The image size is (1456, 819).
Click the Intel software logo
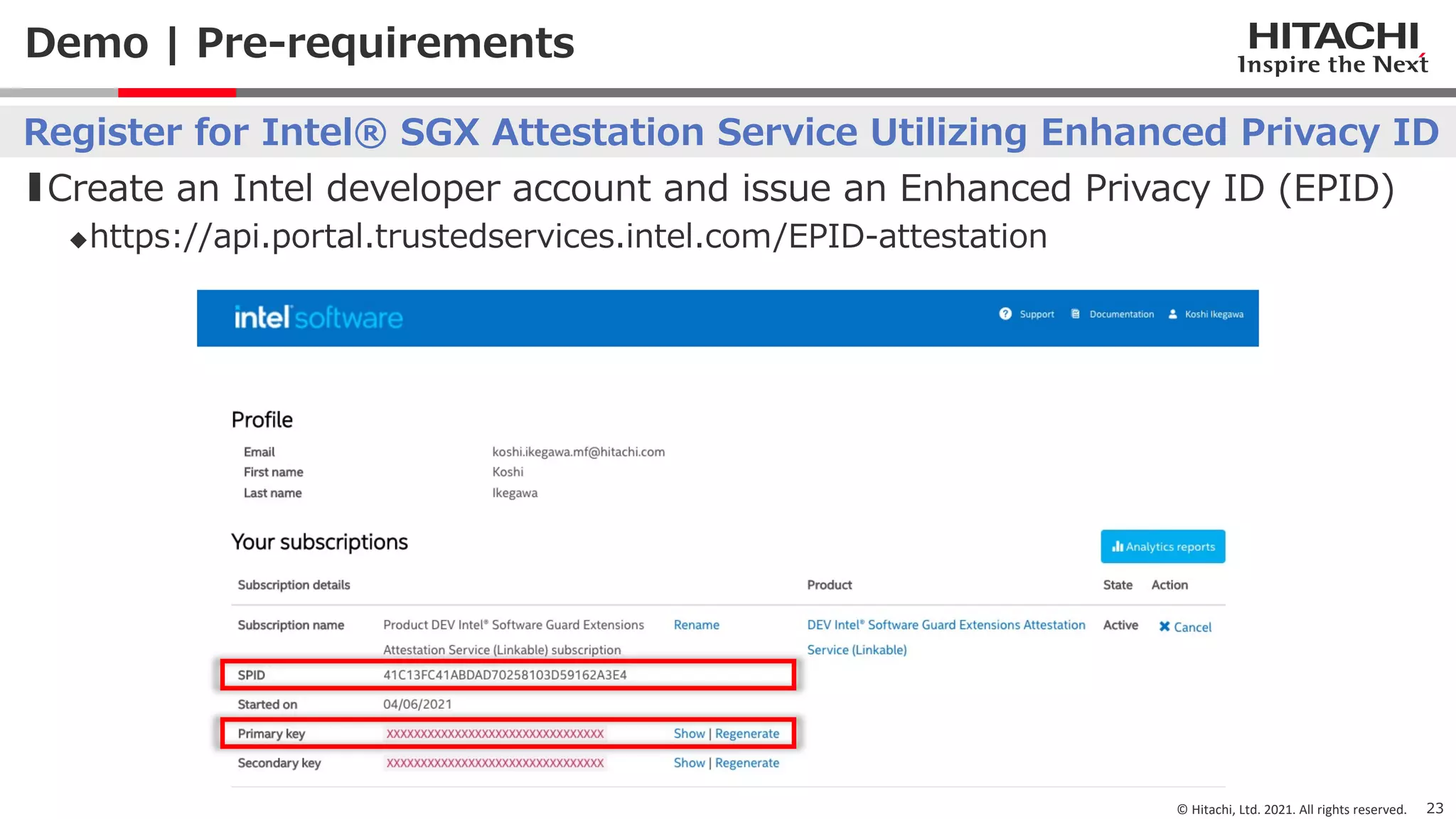[318, 317]
